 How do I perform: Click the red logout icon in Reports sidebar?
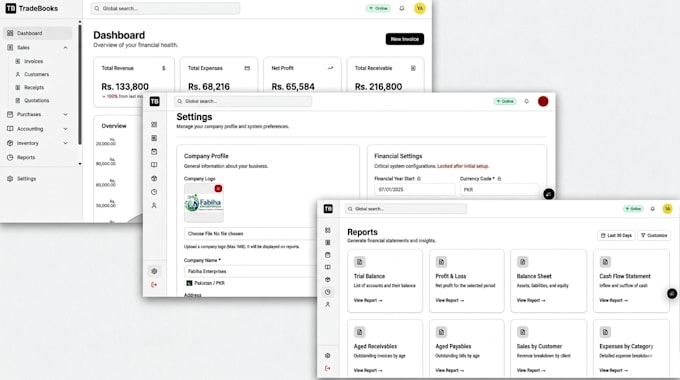click(x=328, y=368)
